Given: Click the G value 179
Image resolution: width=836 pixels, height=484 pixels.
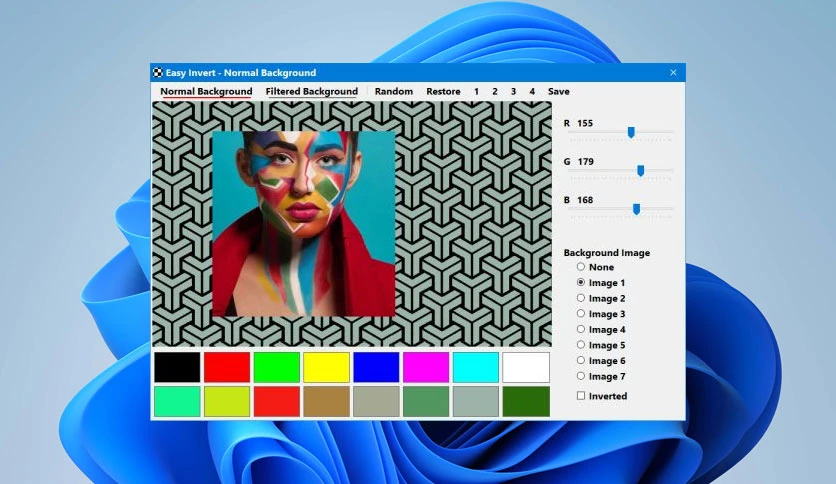Looking at the screenshot, I should 585,162.
